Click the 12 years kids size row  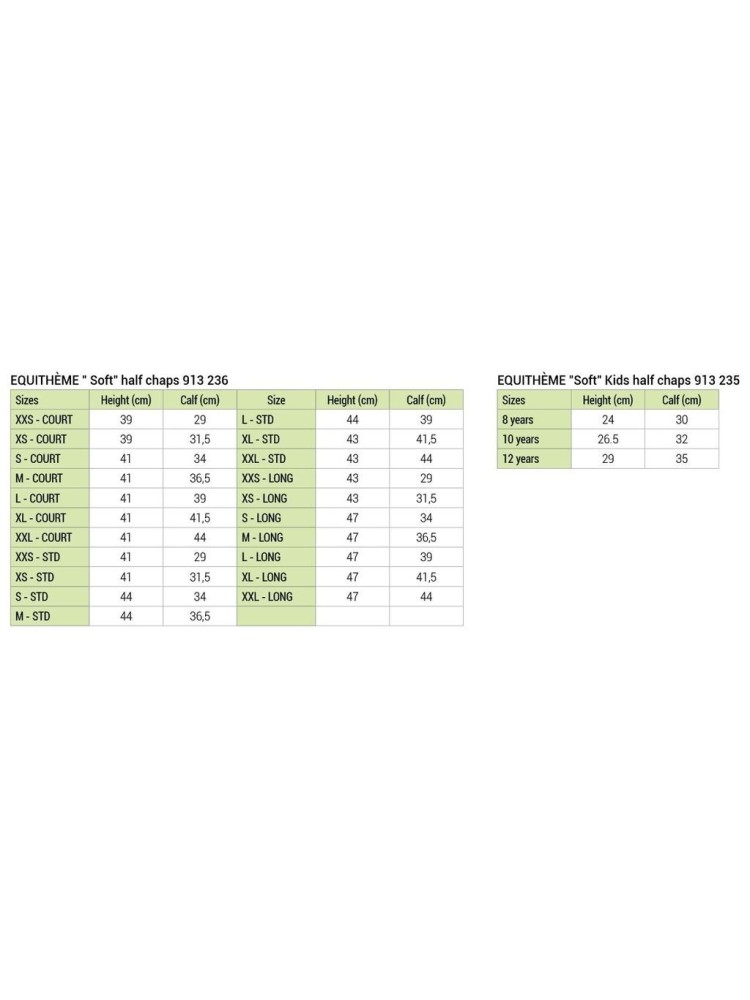608,459
